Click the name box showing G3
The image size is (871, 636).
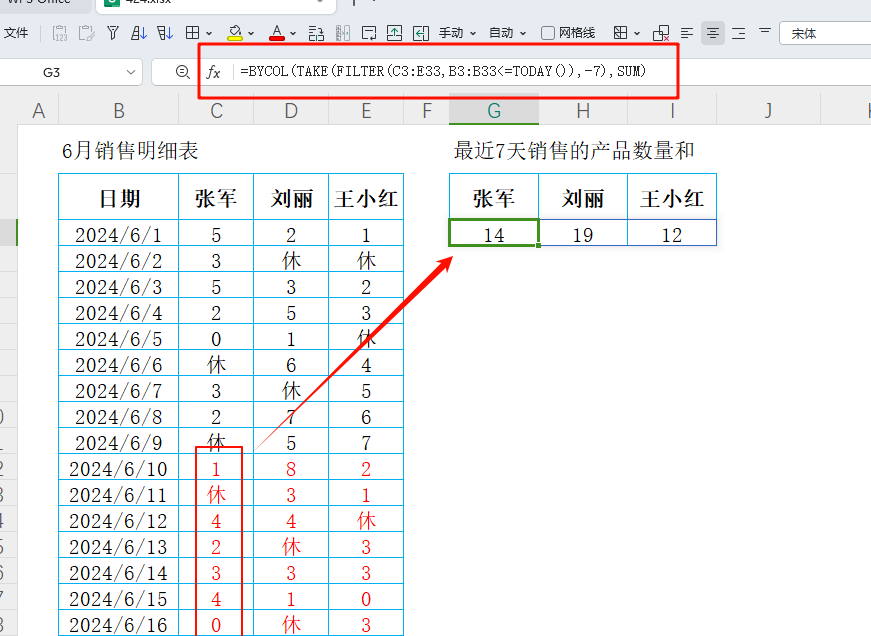click(51, 72)
